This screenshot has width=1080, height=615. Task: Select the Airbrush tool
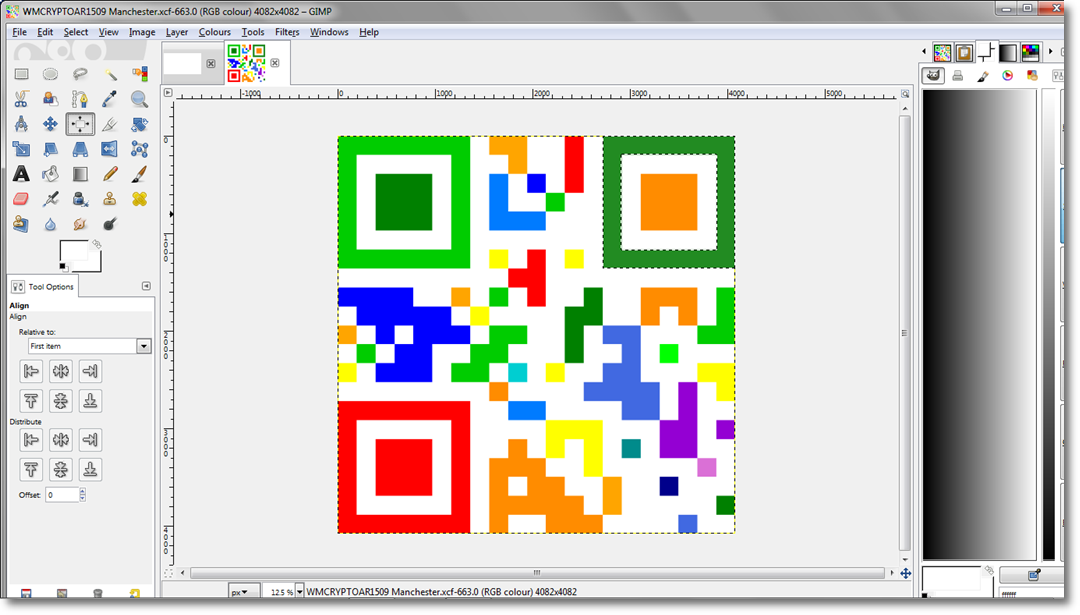(x=50, y=199)
